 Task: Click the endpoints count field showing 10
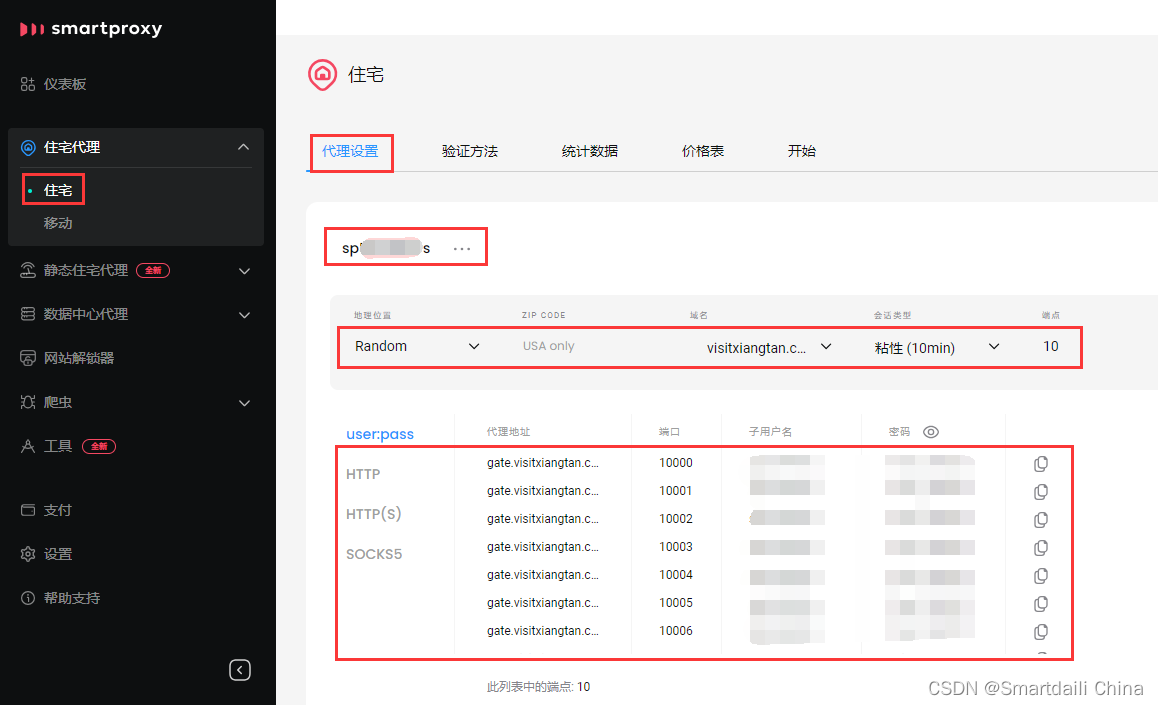click(x=1051, y=346)
